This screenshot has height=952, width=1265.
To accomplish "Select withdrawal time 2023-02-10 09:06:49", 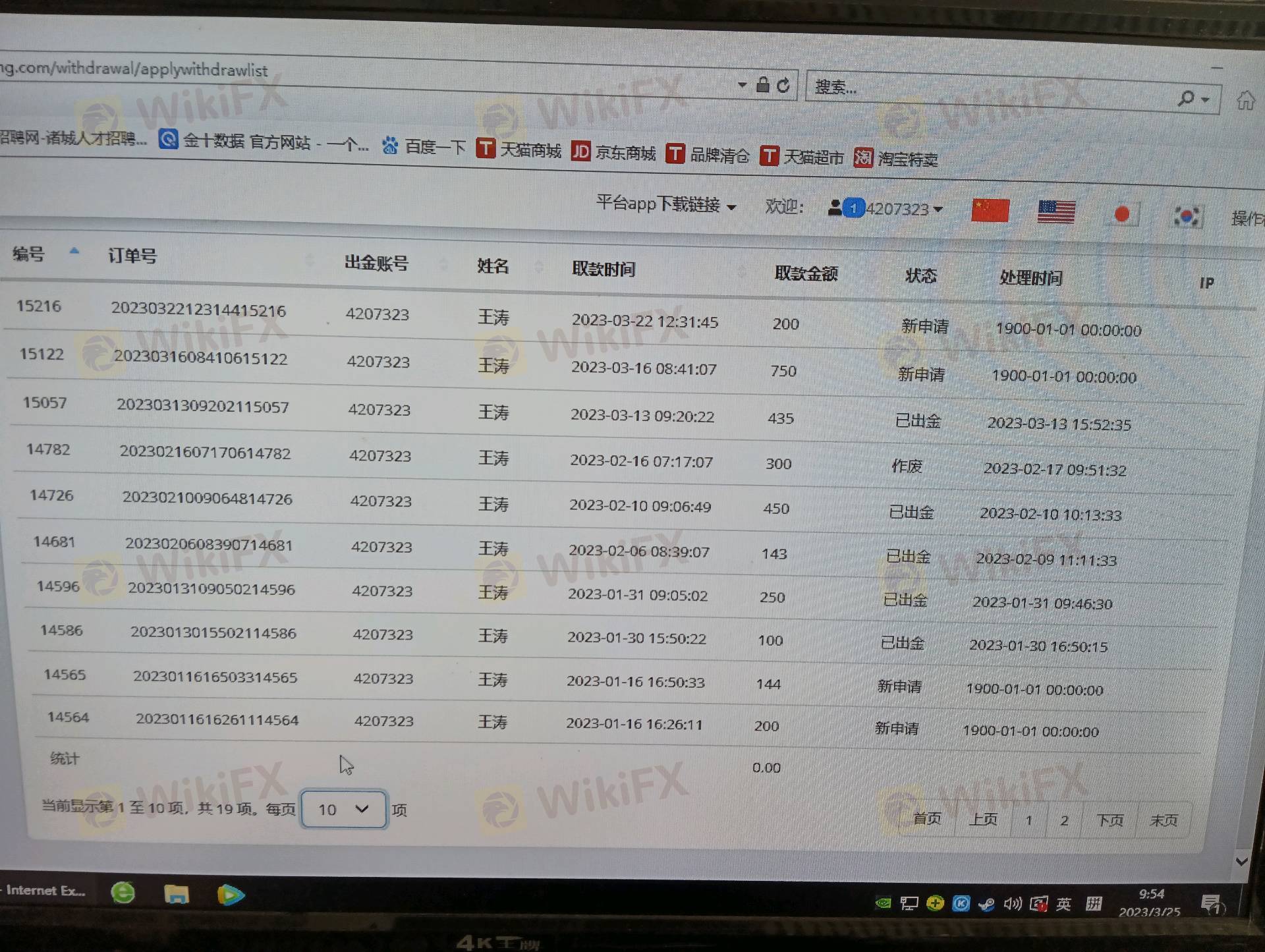I will (x=640, y=506).
